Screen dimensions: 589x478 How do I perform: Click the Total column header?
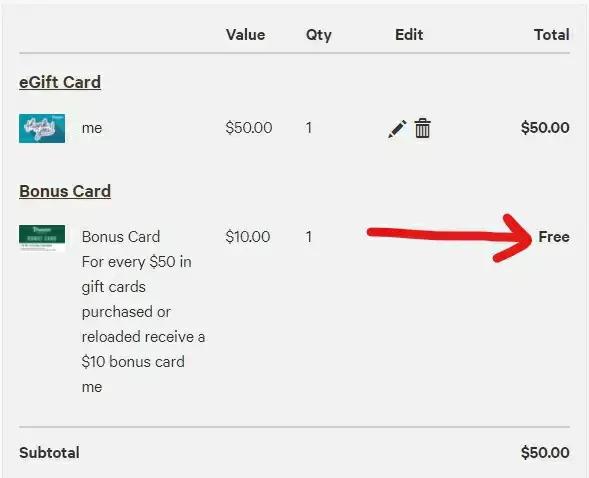point(552,35)
